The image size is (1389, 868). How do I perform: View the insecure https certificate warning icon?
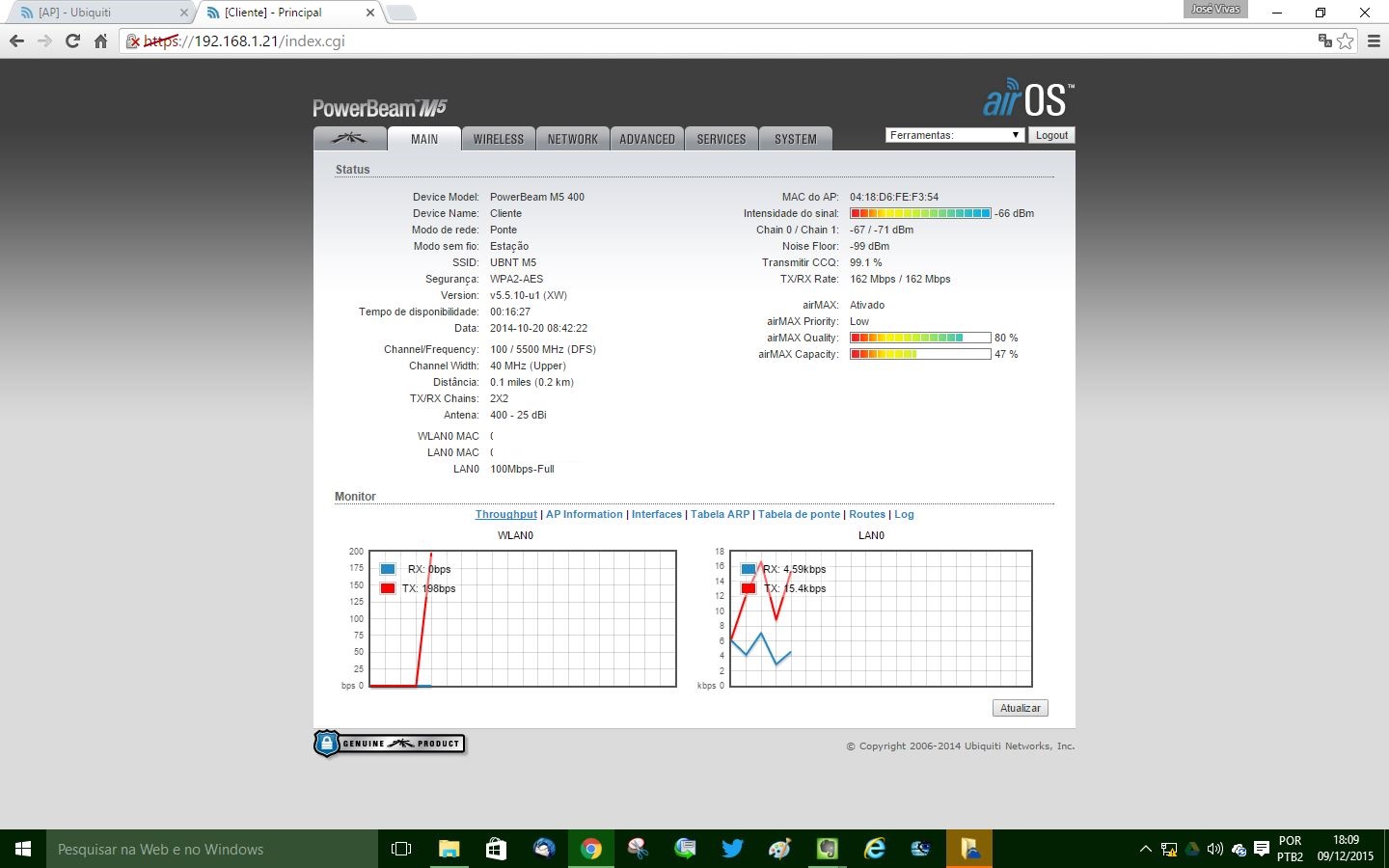134,41
